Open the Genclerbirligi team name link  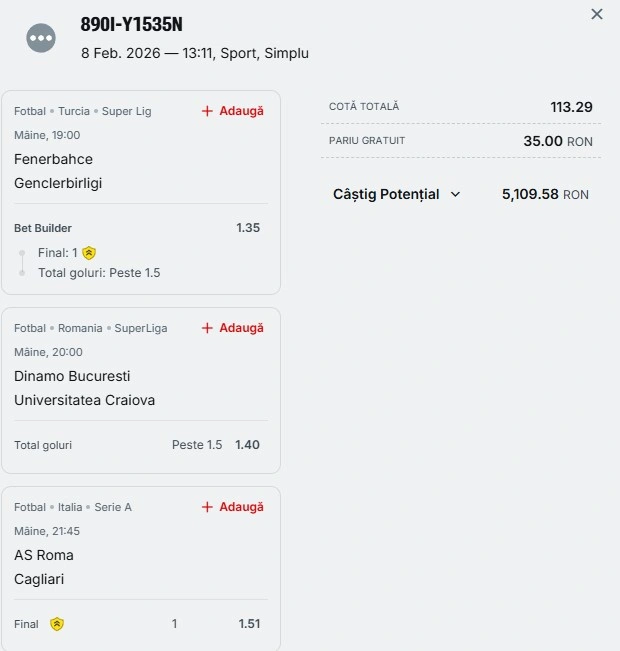58,183
